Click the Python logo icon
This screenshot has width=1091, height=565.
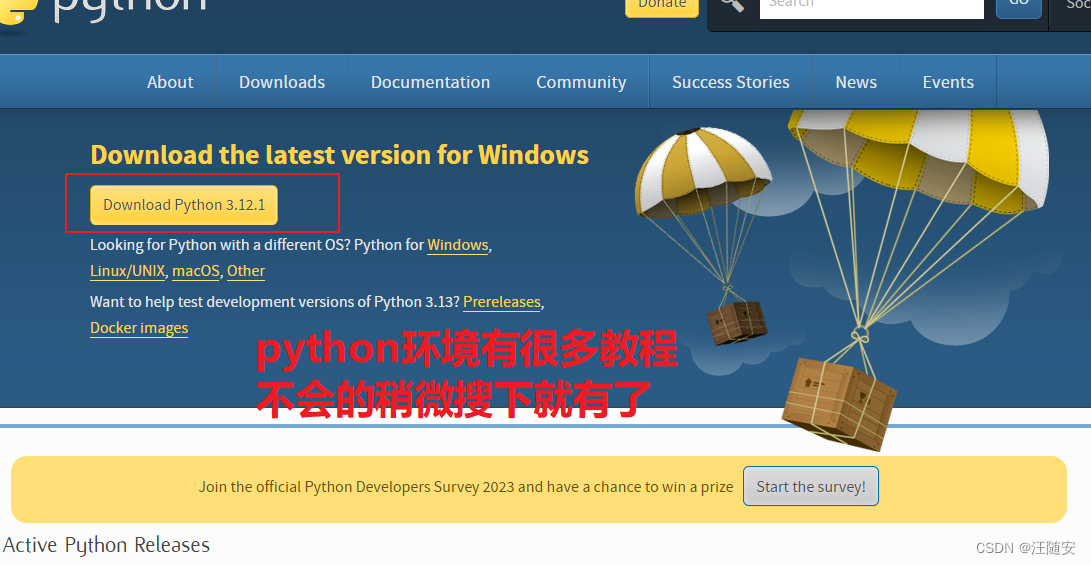coord(17,14)
